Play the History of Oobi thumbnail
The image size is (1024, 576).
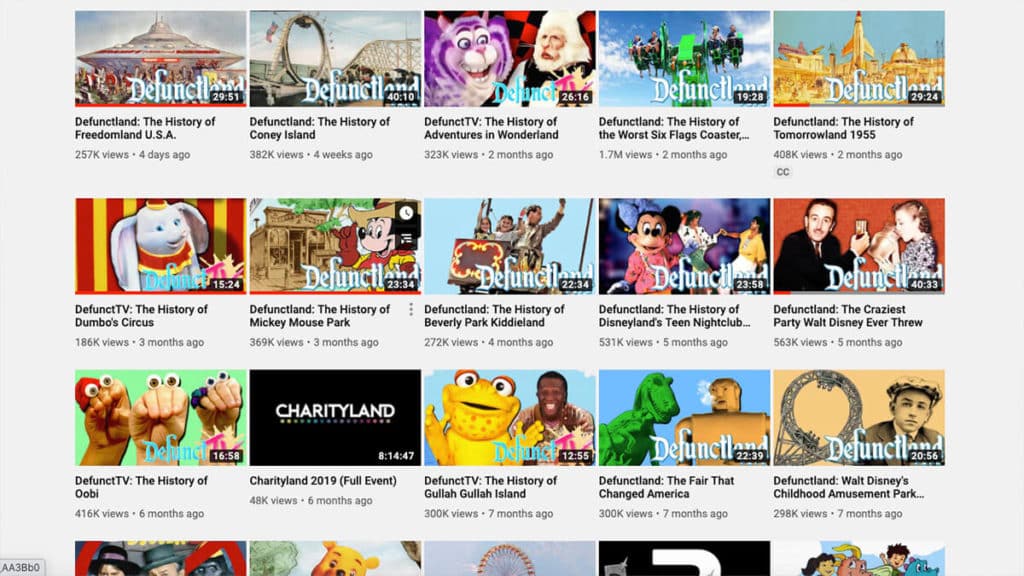click(160, 417)
